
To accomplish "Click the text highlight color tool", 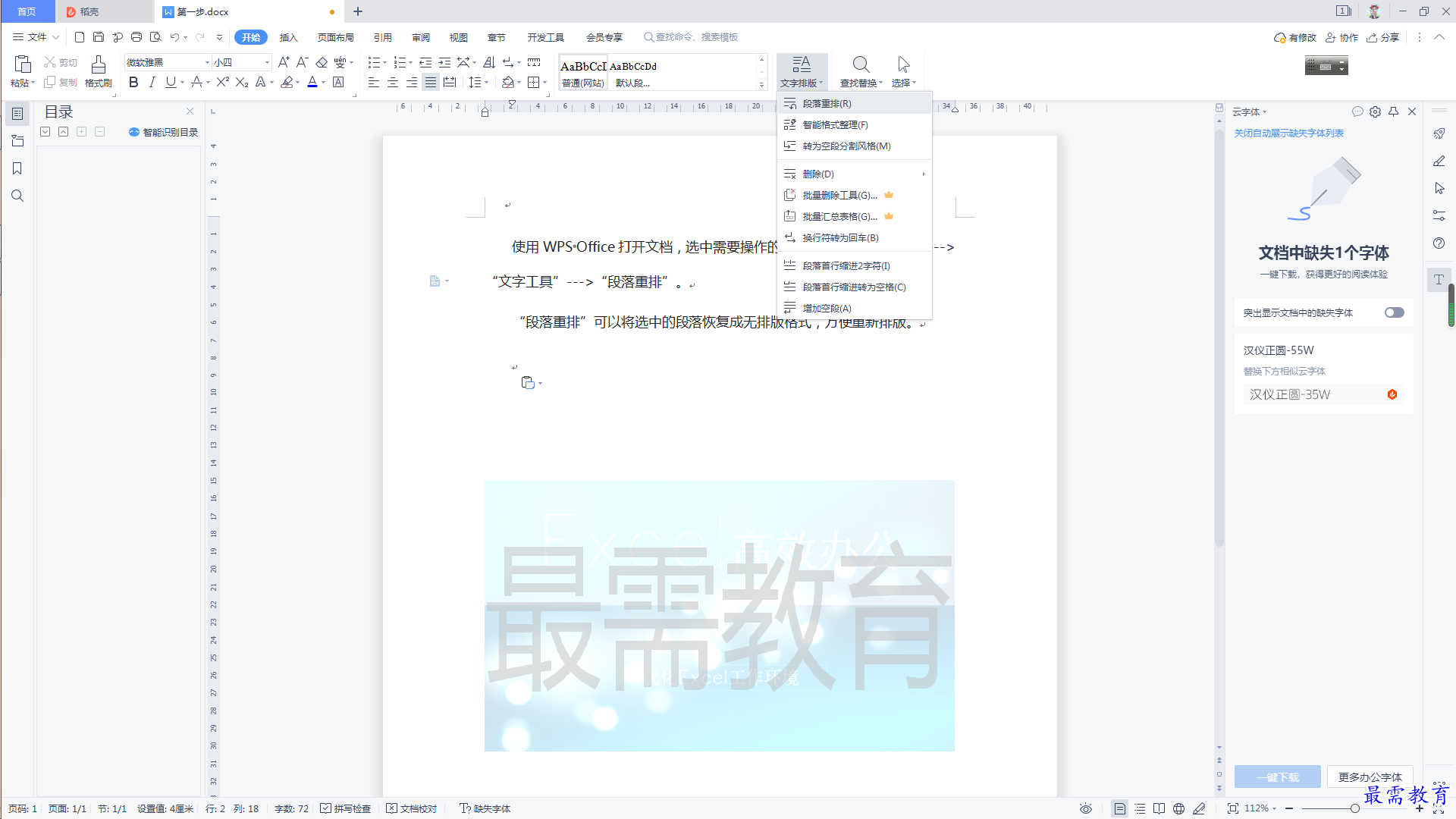I will pyautogui.click(x=287, y=82).
